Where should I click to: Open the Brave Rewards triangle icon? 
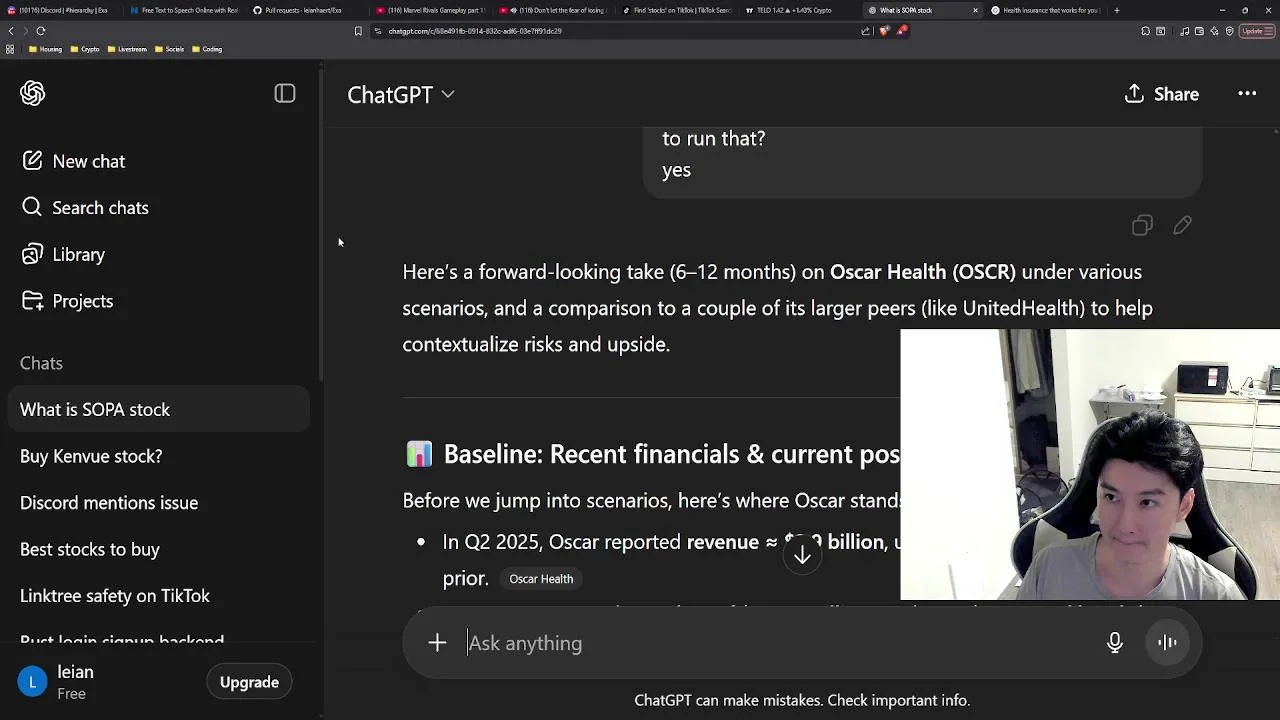(x=901, y=31)
